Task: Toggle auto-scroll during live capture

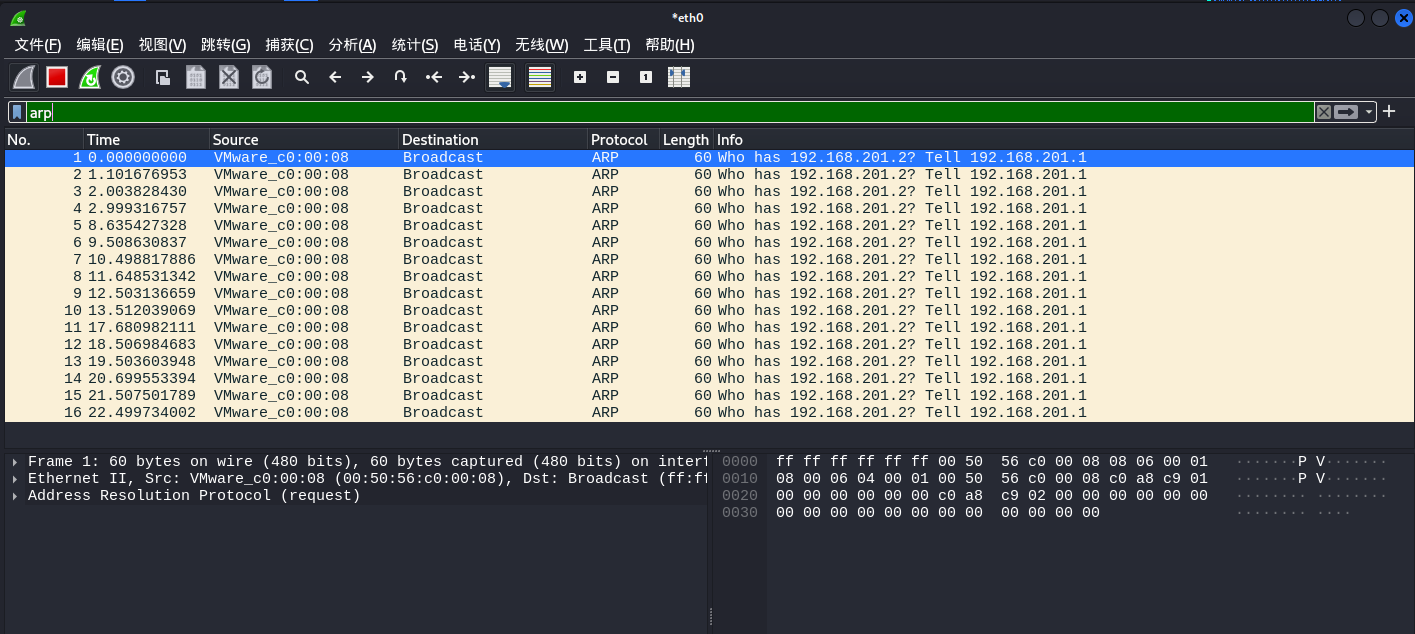Action: click(499, 77)
